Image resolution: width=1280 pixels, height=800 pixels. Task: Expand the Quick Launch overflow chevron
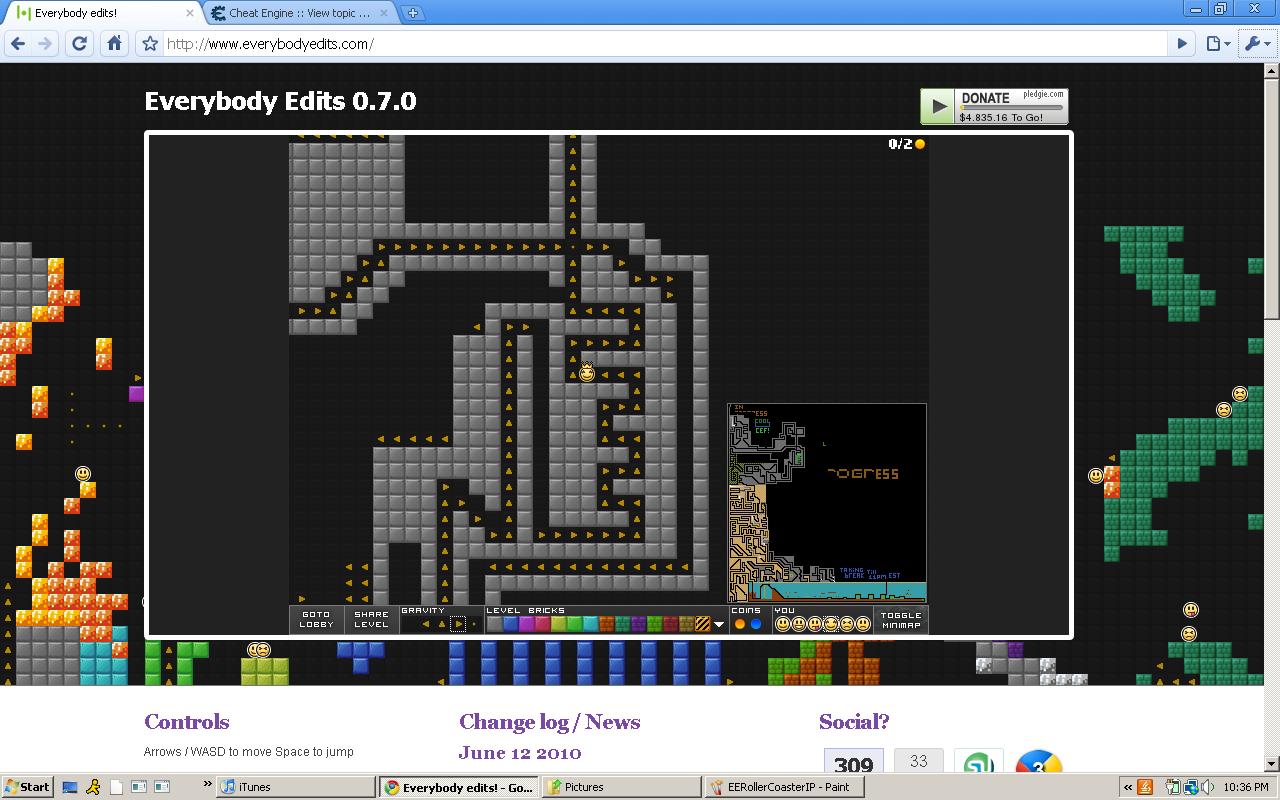pyautogui.click(x=207, y=783)
